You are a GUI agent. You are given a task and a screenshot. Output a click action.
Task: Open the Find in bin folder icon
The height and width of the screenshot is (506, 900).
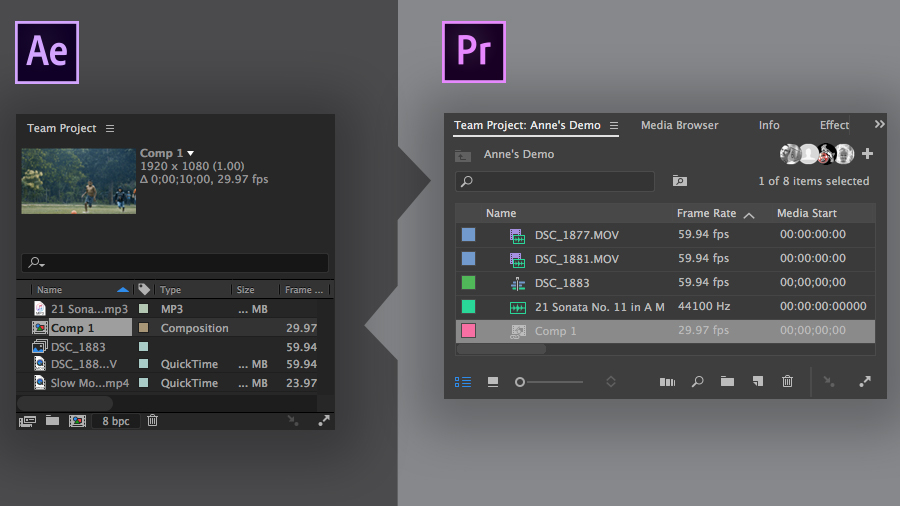click(x=680, y=181)
